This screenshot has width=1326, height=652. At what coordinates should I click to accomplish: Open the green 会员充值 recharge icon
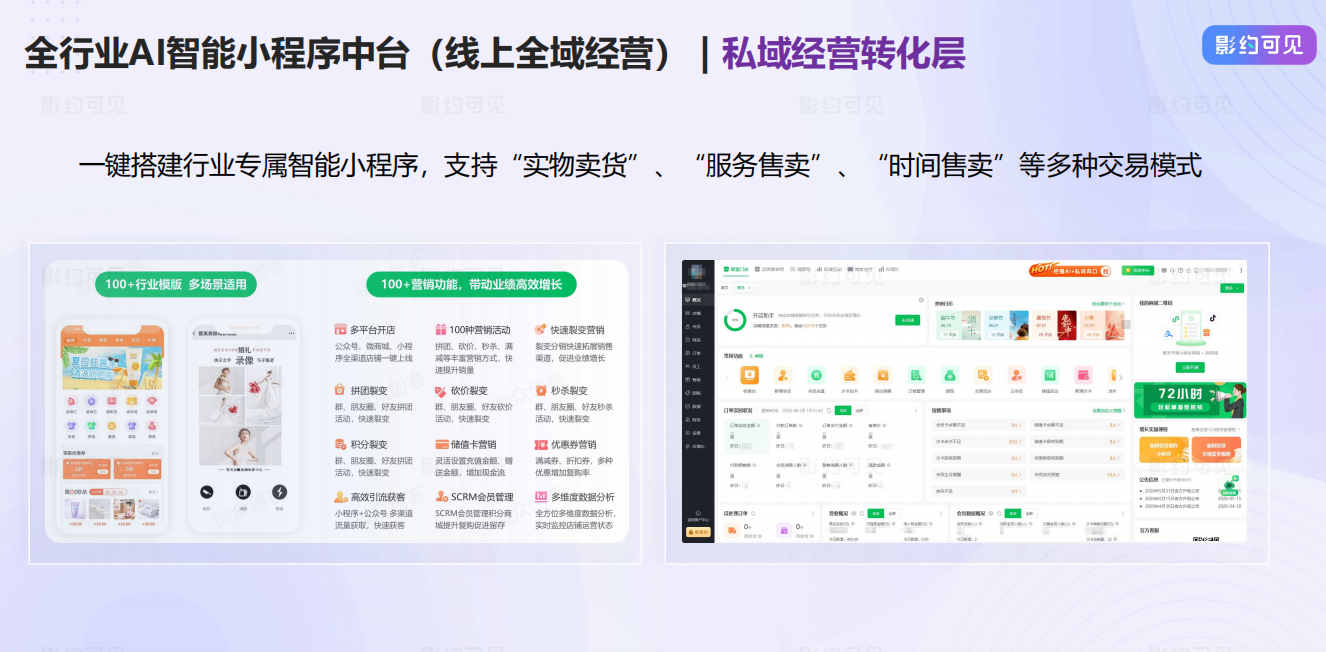[x=816, y=375]
